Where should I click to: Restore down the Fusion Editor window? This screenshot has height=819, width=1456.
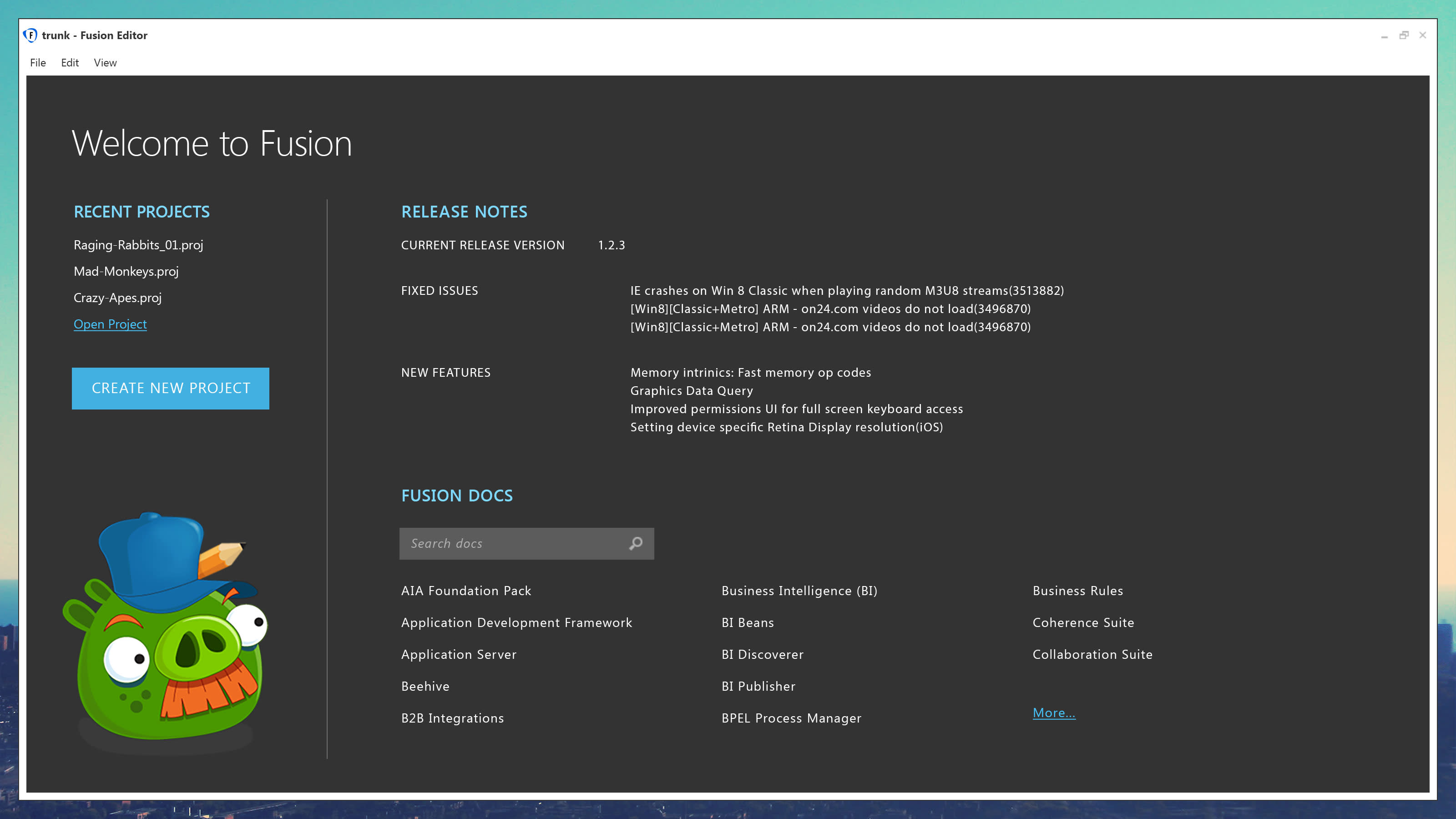coord(1403,35)
